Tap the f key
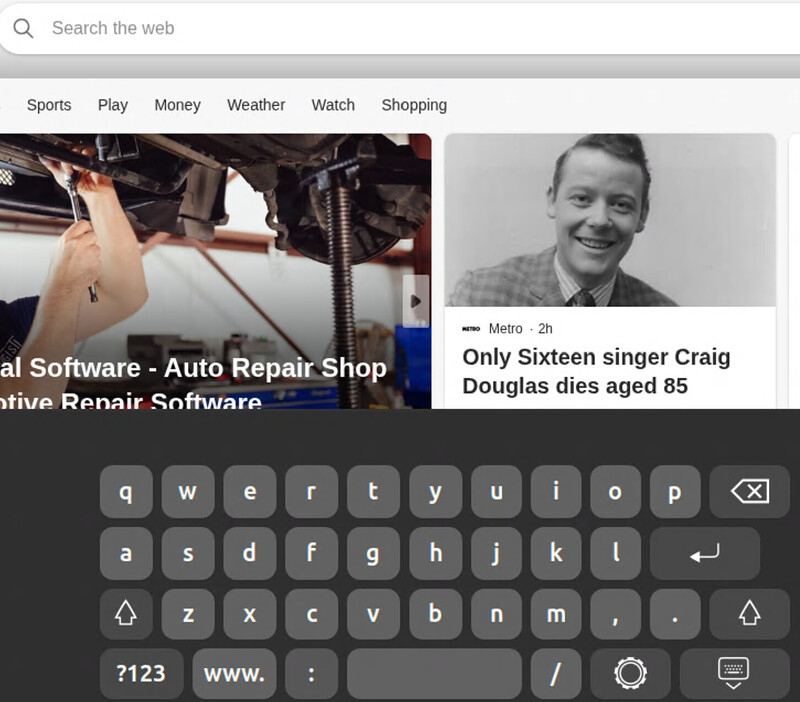Viewport: 800px width, 702px height. [x=312, y=553]
